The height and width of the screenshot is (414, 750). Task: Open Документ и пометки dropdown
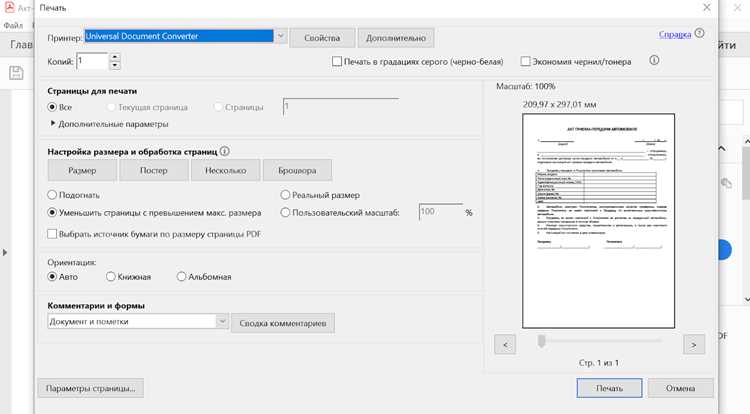coord(137,321)
